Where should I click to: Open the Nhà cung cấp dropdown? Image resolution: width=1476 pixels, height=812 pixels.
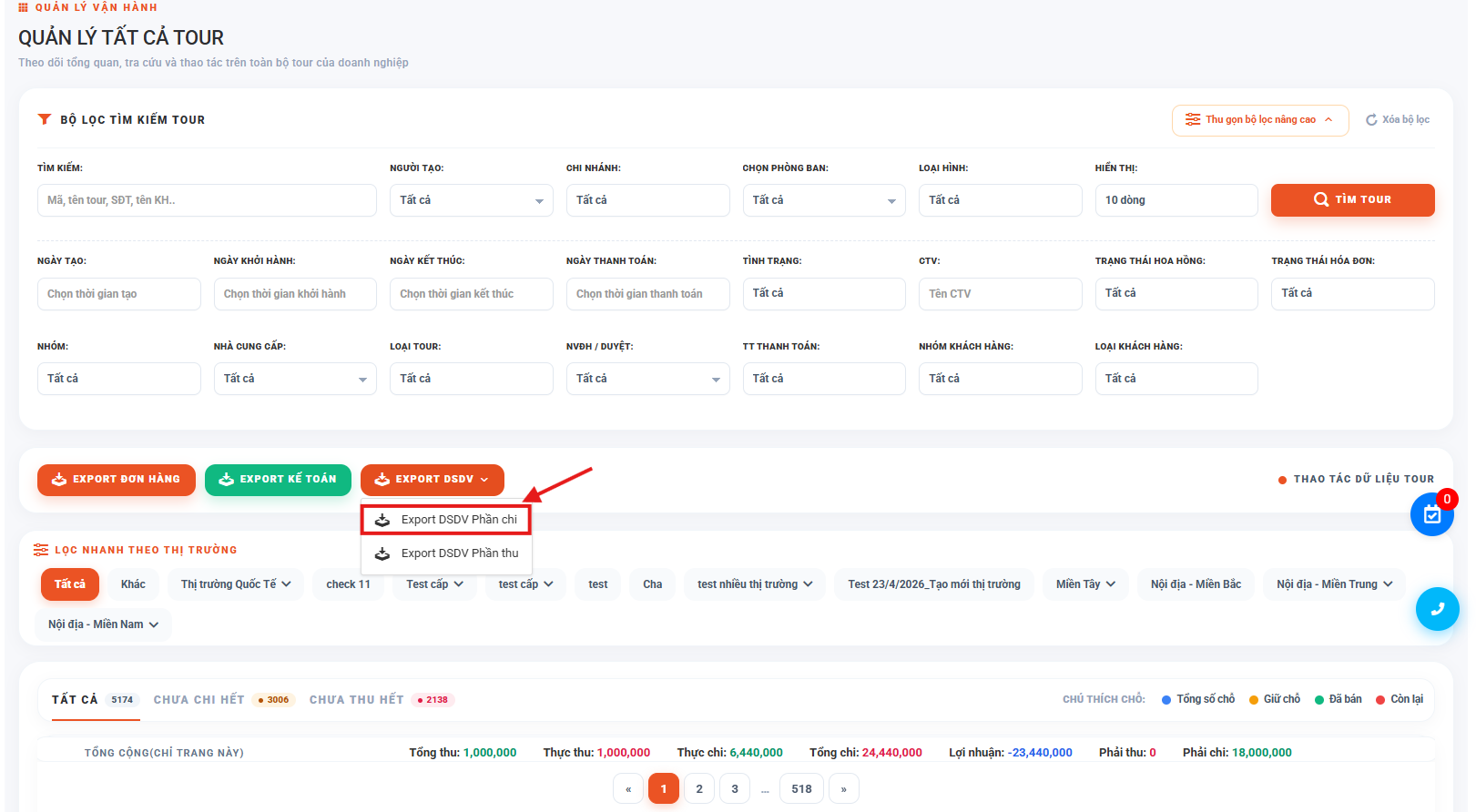click(x=295, y=379)
